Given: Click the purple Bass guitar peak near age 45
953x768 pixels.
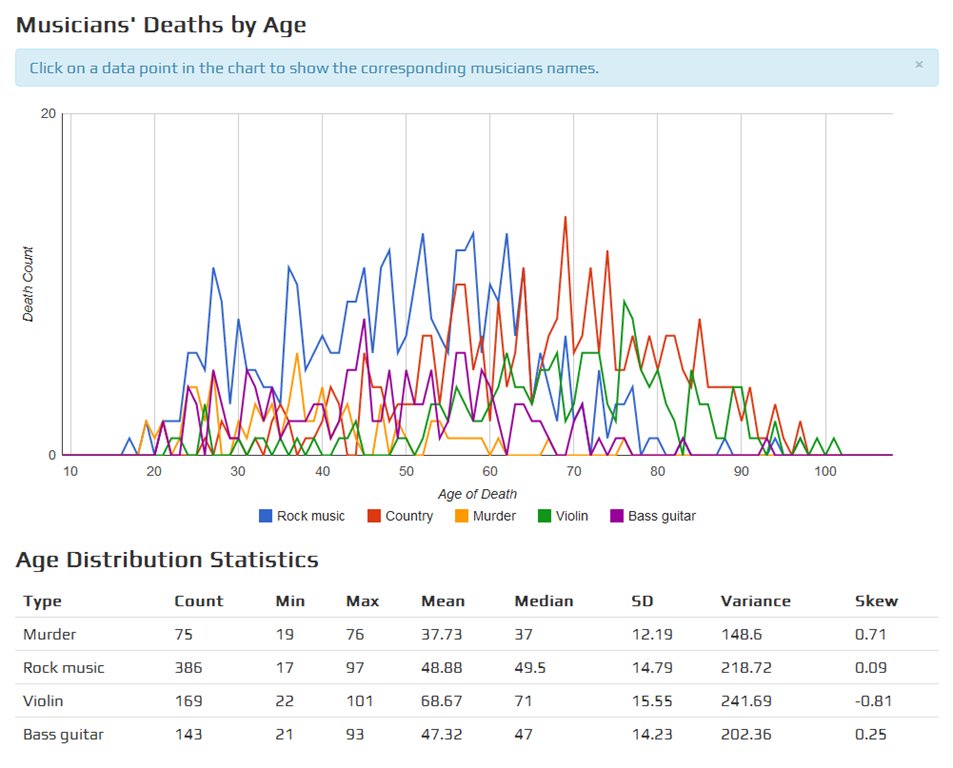Looking at the screenshot, I should (x=364, y=318).
